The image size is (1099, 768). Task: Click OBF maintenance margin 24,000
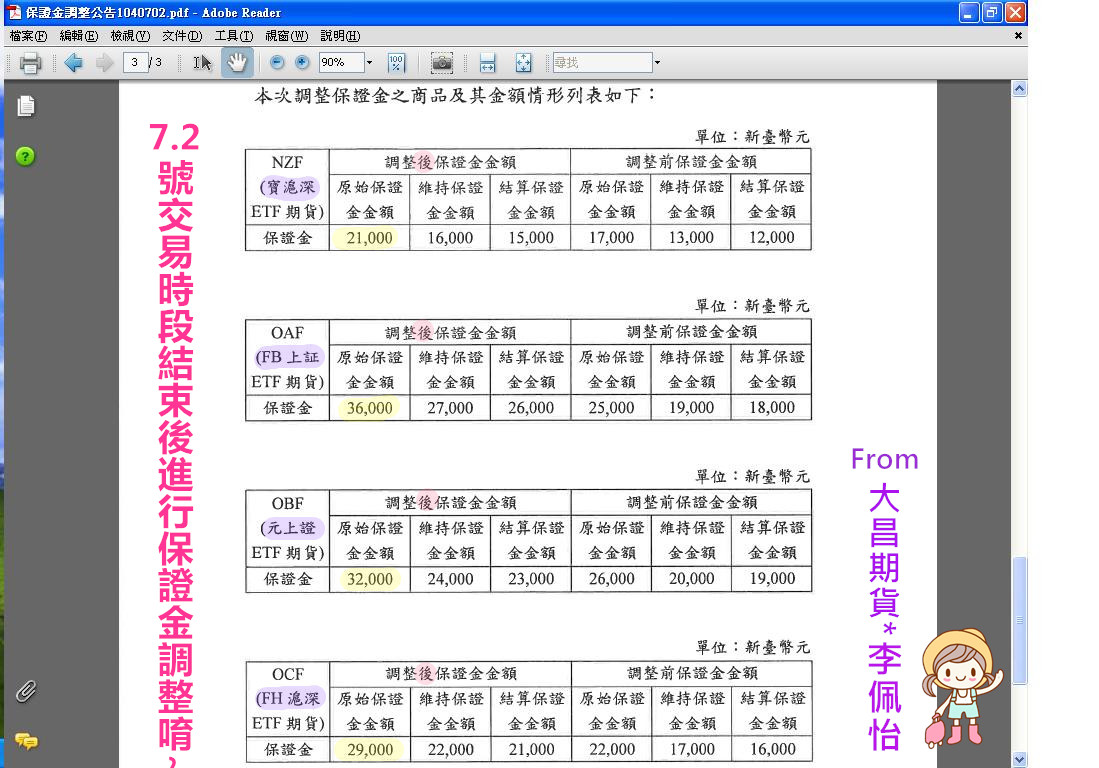[x=450, y=579]
